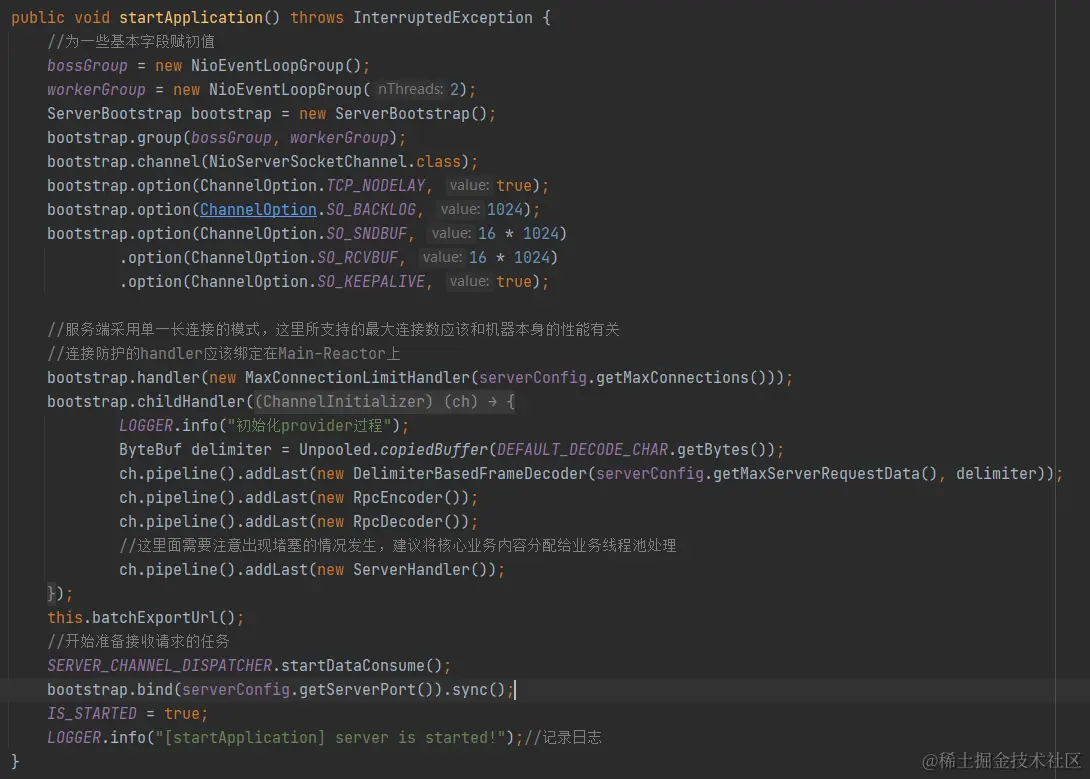Click the nThreads inlay hint
The height and width of the screenshot is (779, 1090).
point(410,90)
